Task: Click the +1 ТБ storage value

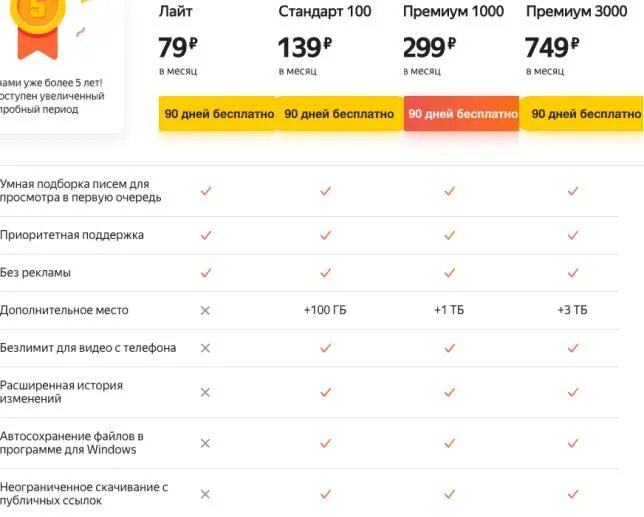Action: tap(449, 311)
